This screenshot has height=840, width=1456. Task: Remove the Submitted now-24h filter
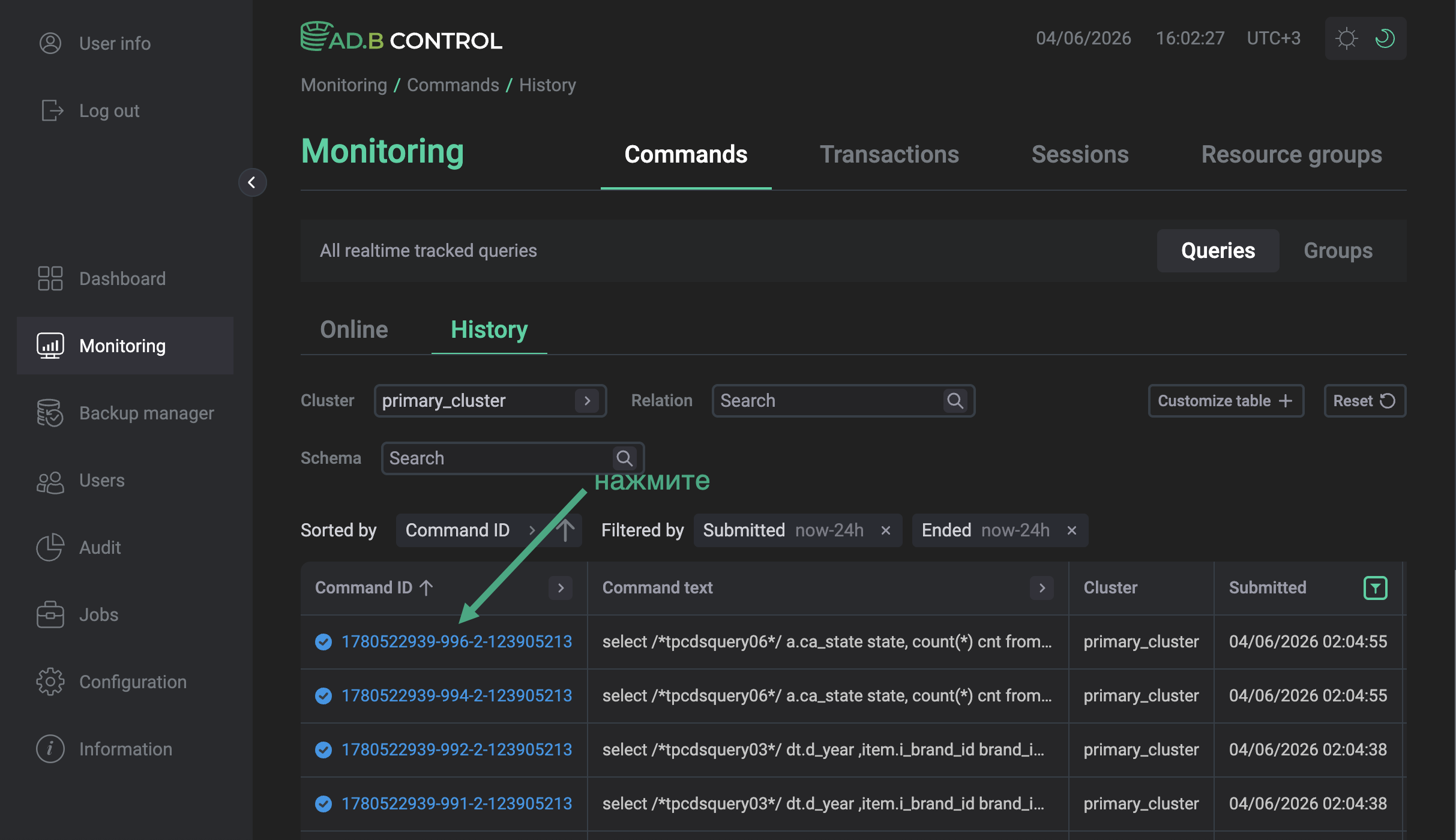(x=886, y=530)
